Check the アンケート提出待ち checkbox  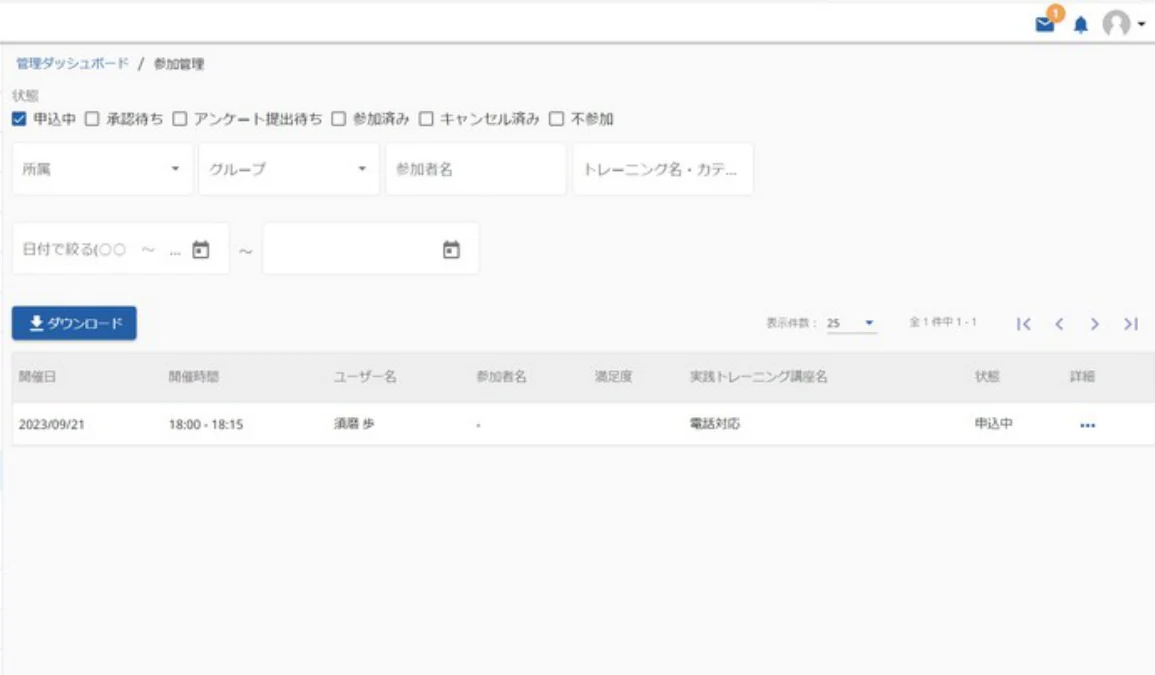click(x=180, y=119)
